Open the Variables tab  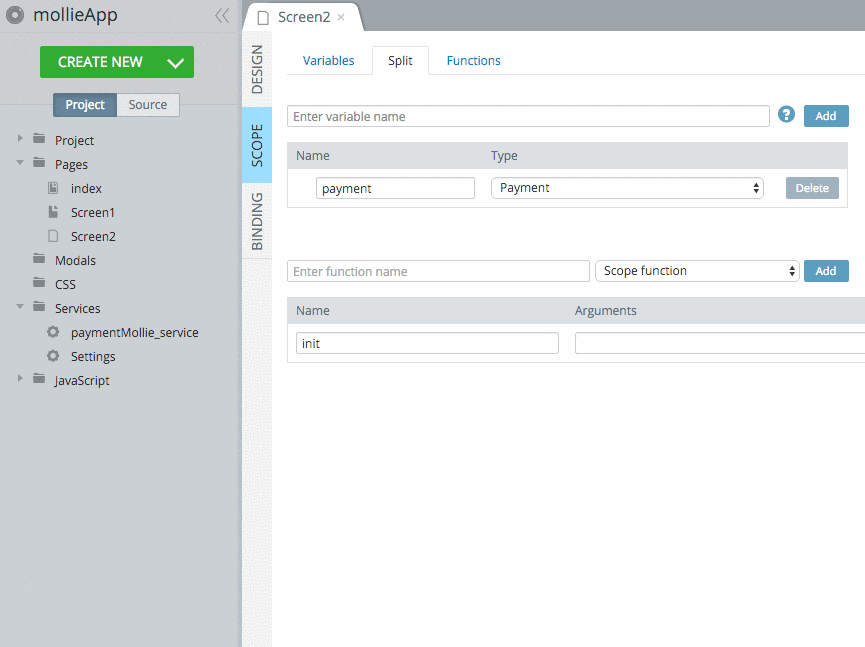(x=328, y=61)
